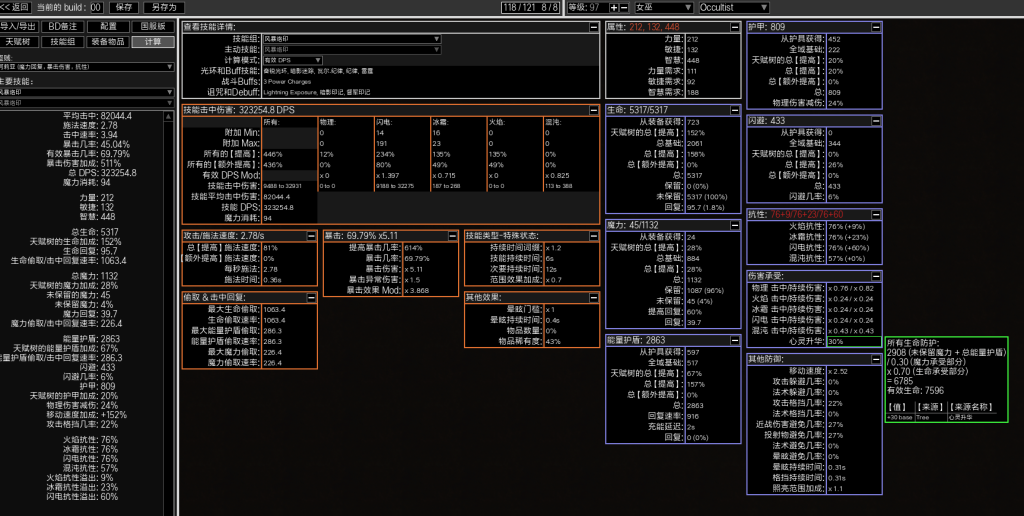Collapse the 偷取 & 击中回复 section

coord(311,297)
